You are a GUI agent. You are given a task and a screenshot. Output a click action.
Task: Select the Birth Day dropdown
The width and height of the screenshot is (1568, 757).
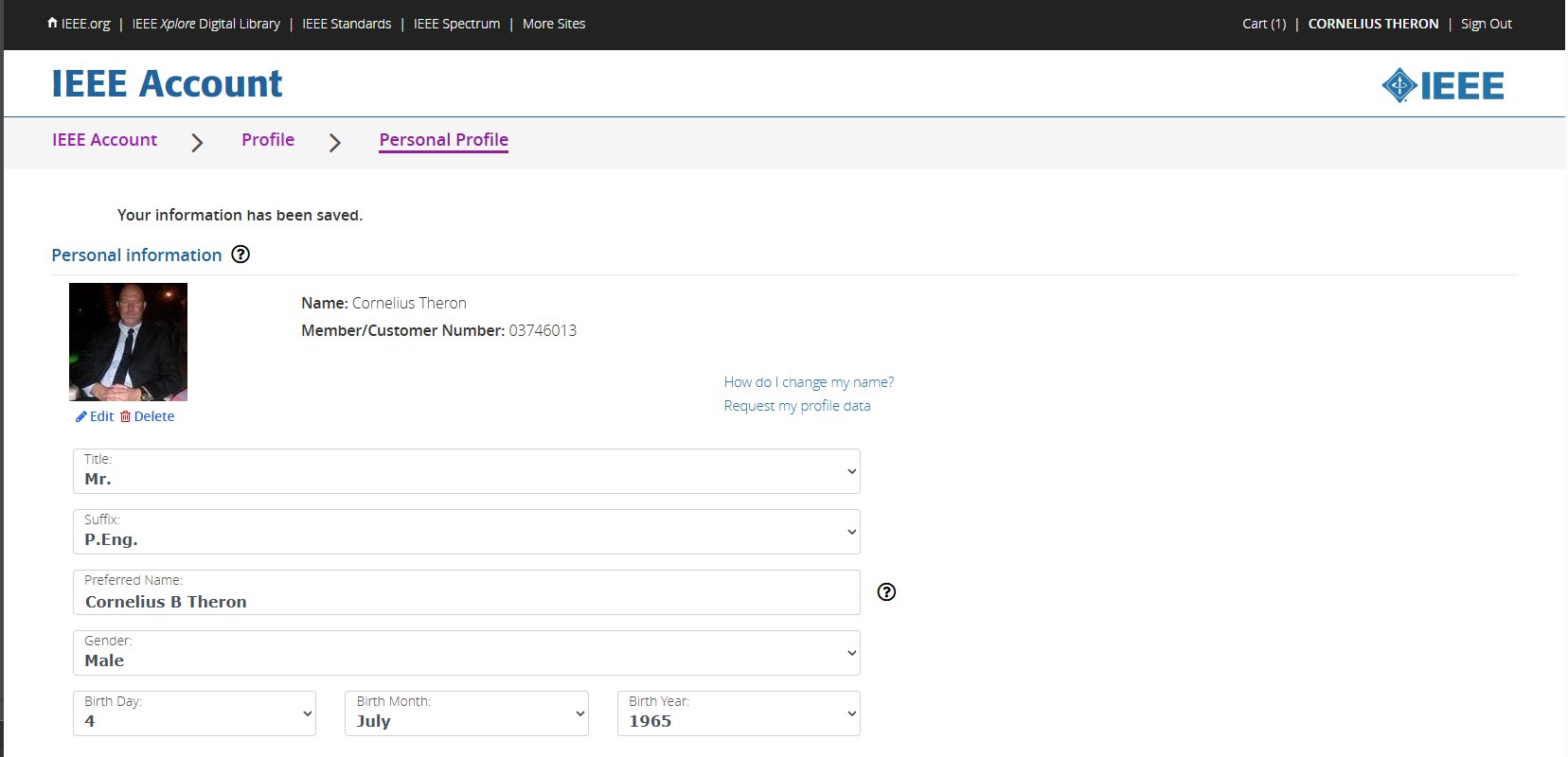194,713
